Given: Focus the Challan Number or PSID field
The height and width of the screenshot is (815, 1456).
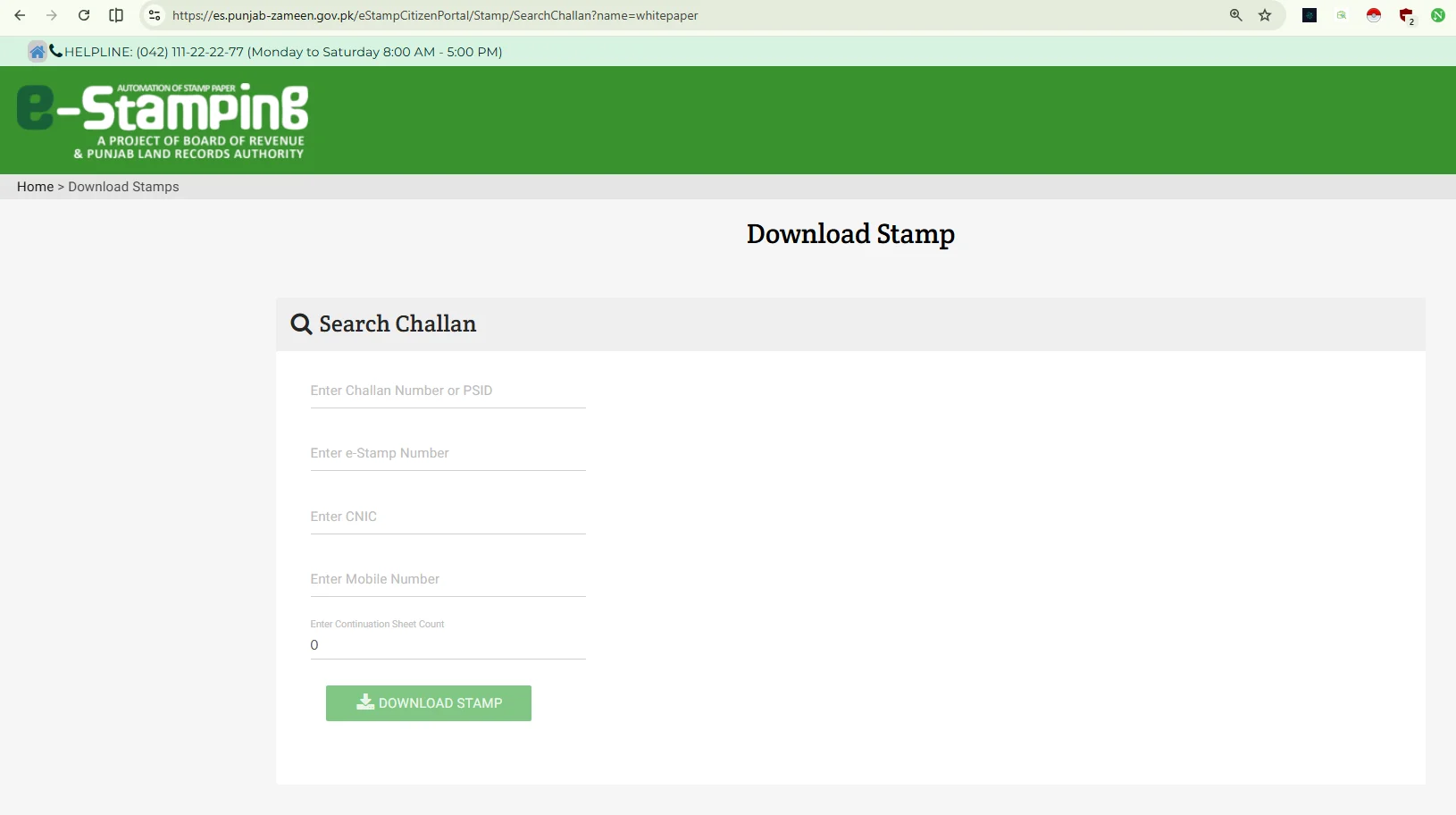Looking at the screenshot, I should pyautogui.click(x=448, y=391).
